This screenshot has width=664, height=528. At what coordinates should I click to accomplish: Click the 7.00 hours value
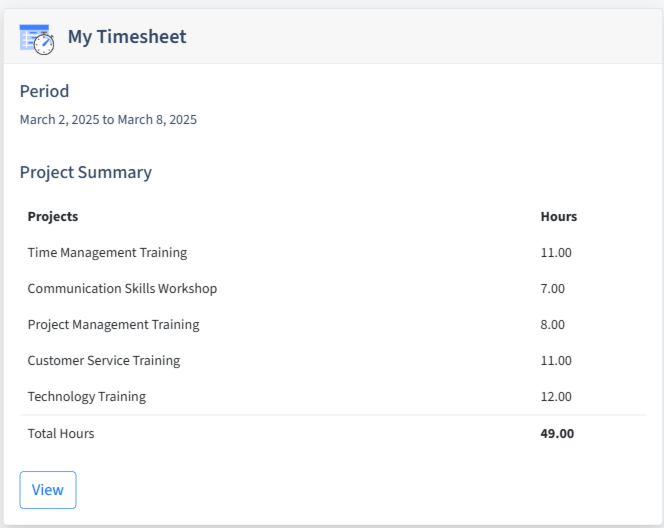click(x=553, y=289)
